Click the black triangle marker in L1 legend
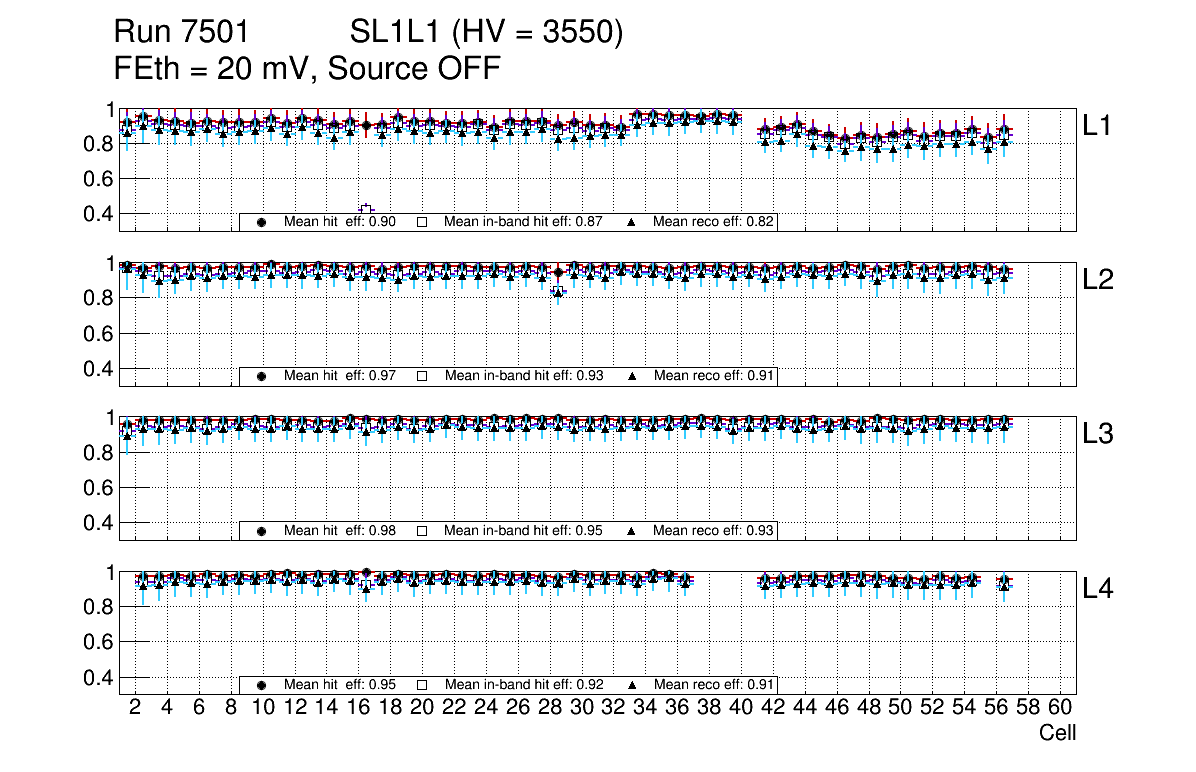Image resolution: width=1196 pixels, height=772 pixels. click(x=632, y=222)
